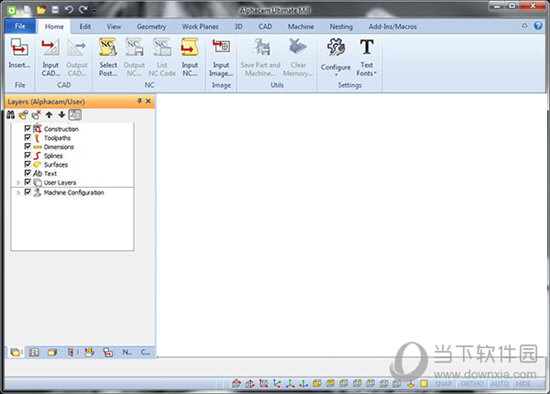Image resolution: width=550 pixels, height=394 pixels.
Task: Click the delete layer icon with red X
Action: click(x=36, y=114)
